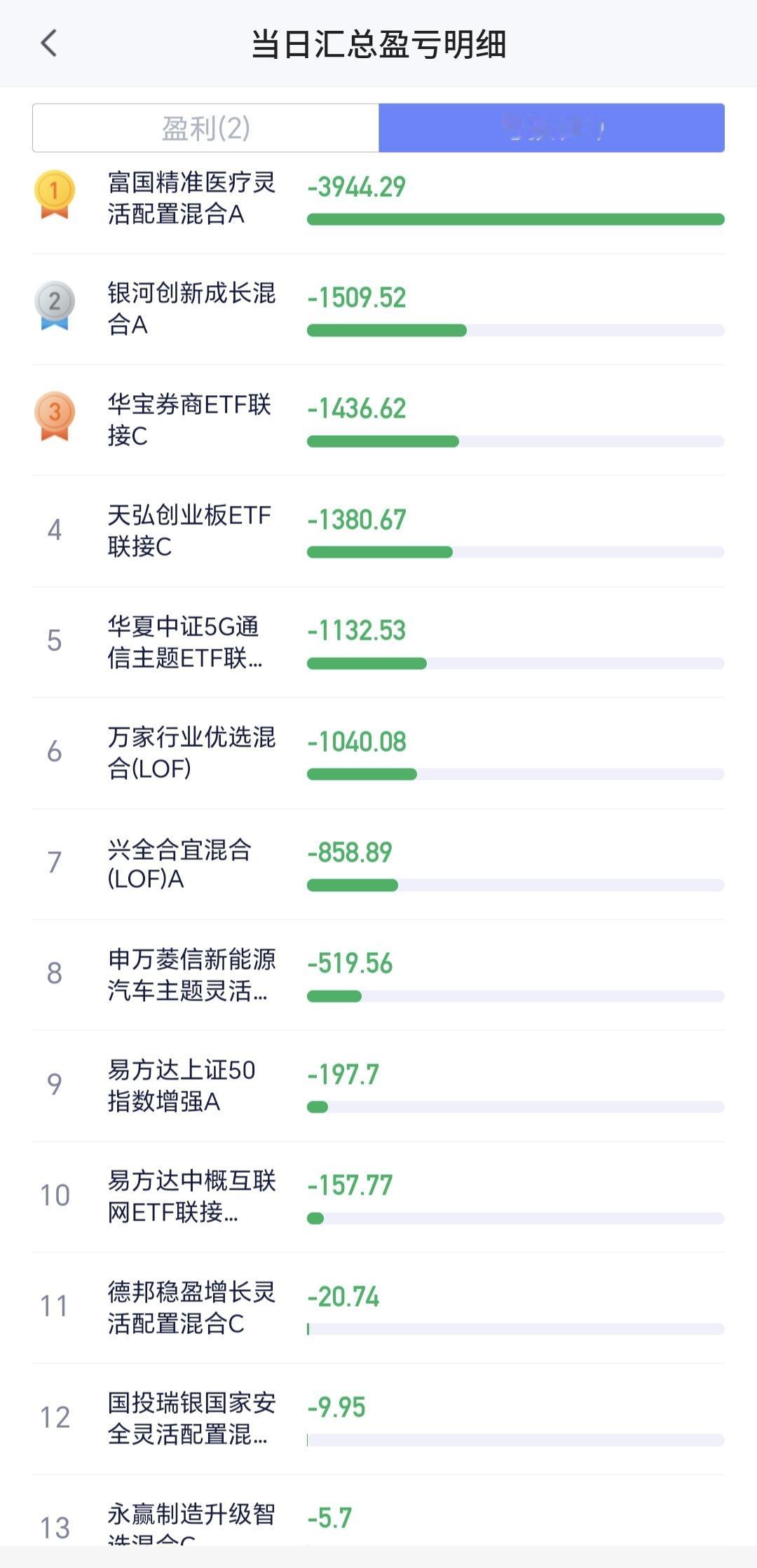Switch to the 盈利(2) tab

point(206,128)
